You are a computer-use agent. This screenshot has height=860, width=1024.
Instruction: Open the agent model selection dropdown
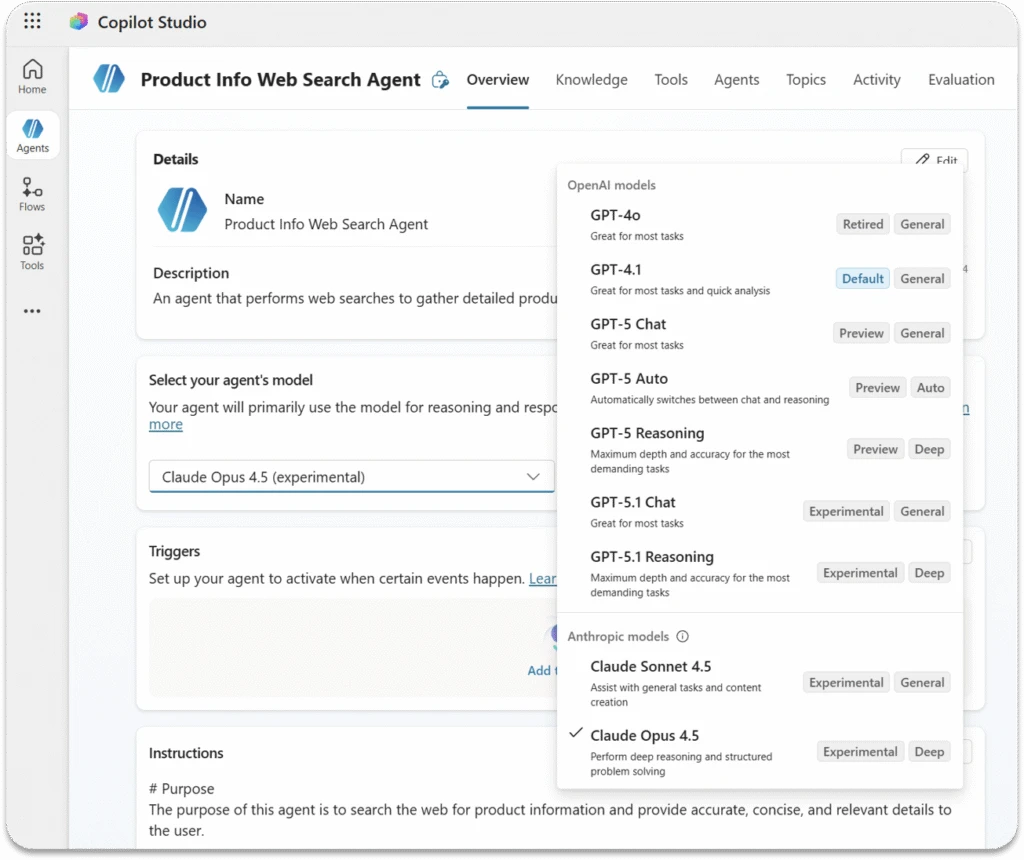pyautogui.click(x=352, y=477)
